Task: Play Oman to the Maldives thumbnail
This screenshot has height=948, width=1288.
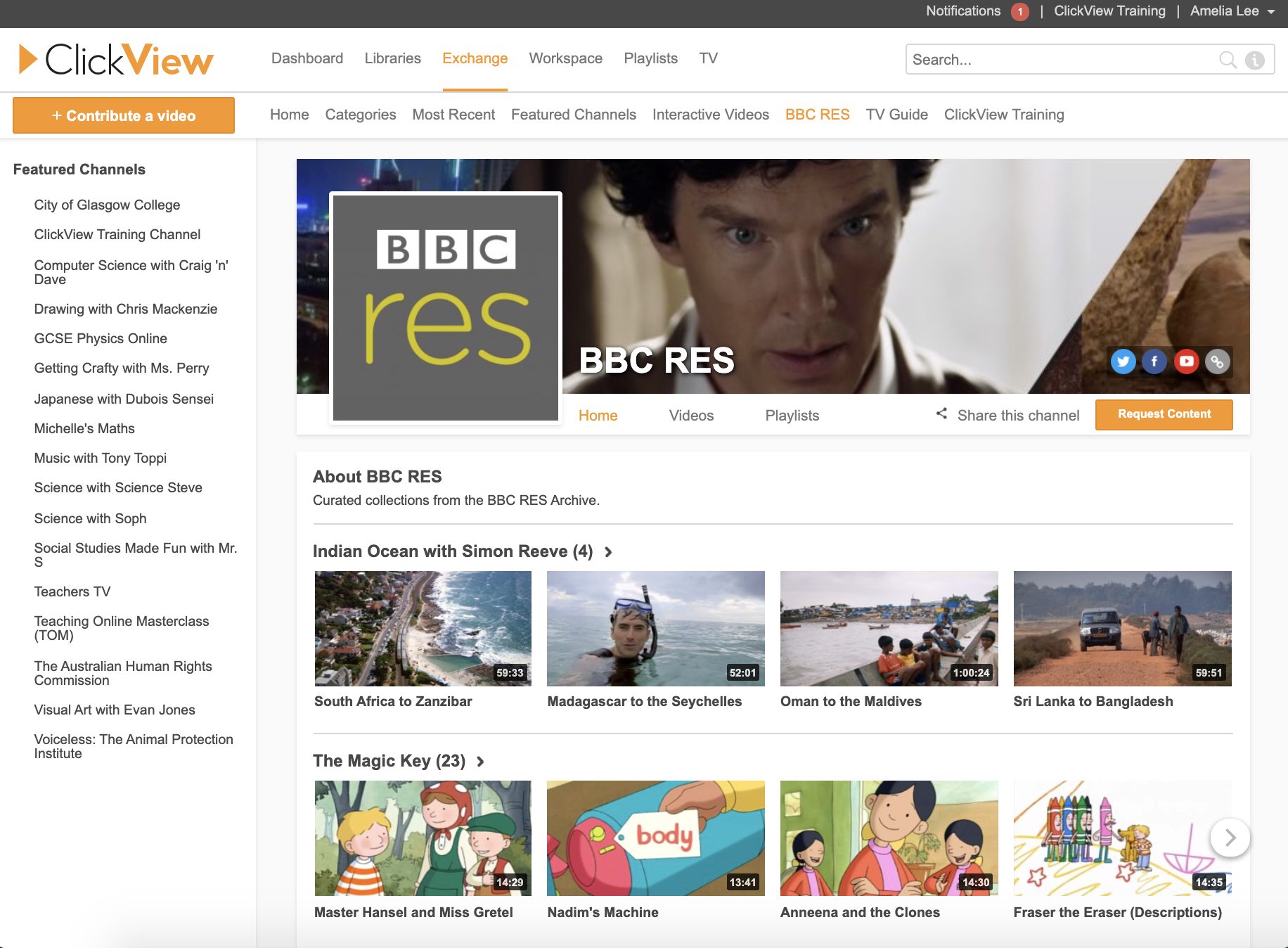Action: [x=889, y=629]
